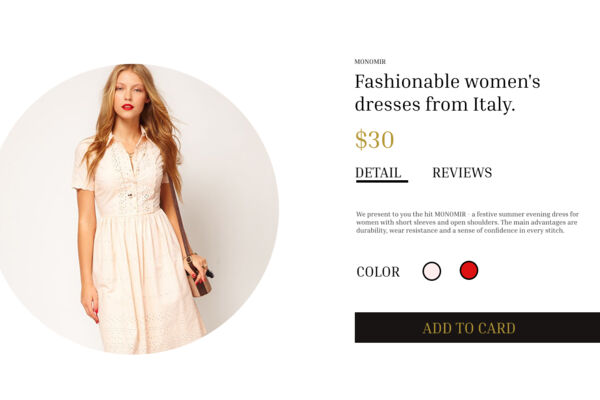Open the DETAIL tab
The height and width of the screenshot is (400, 600).
pyautogui.click(x=378, y=173)
